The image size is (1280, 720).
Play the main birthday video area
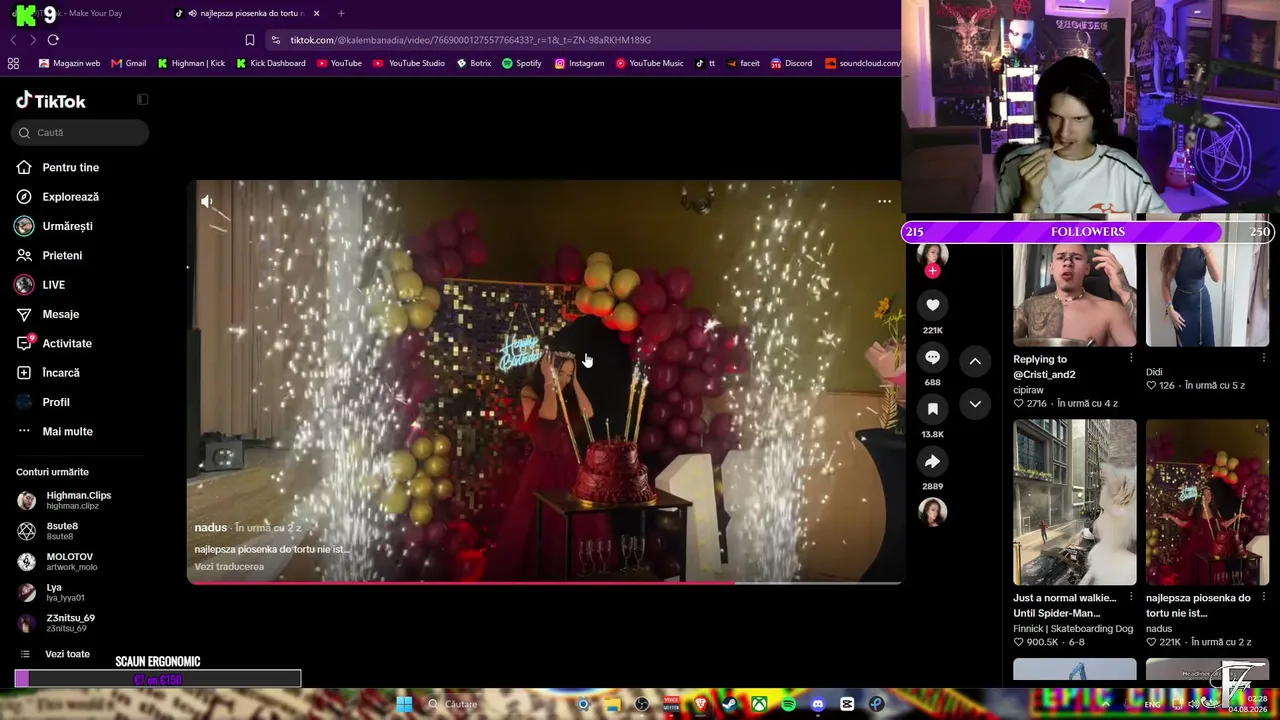(544, 381)
